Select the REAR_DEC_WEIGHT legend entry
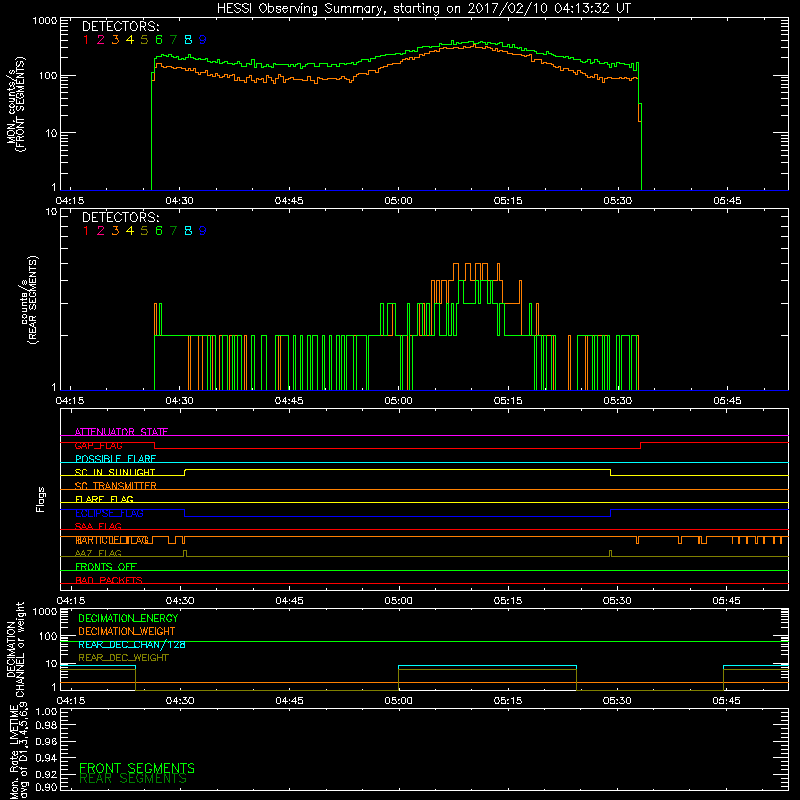The width and height of the screenshot is (800, 800). (123, 658)
